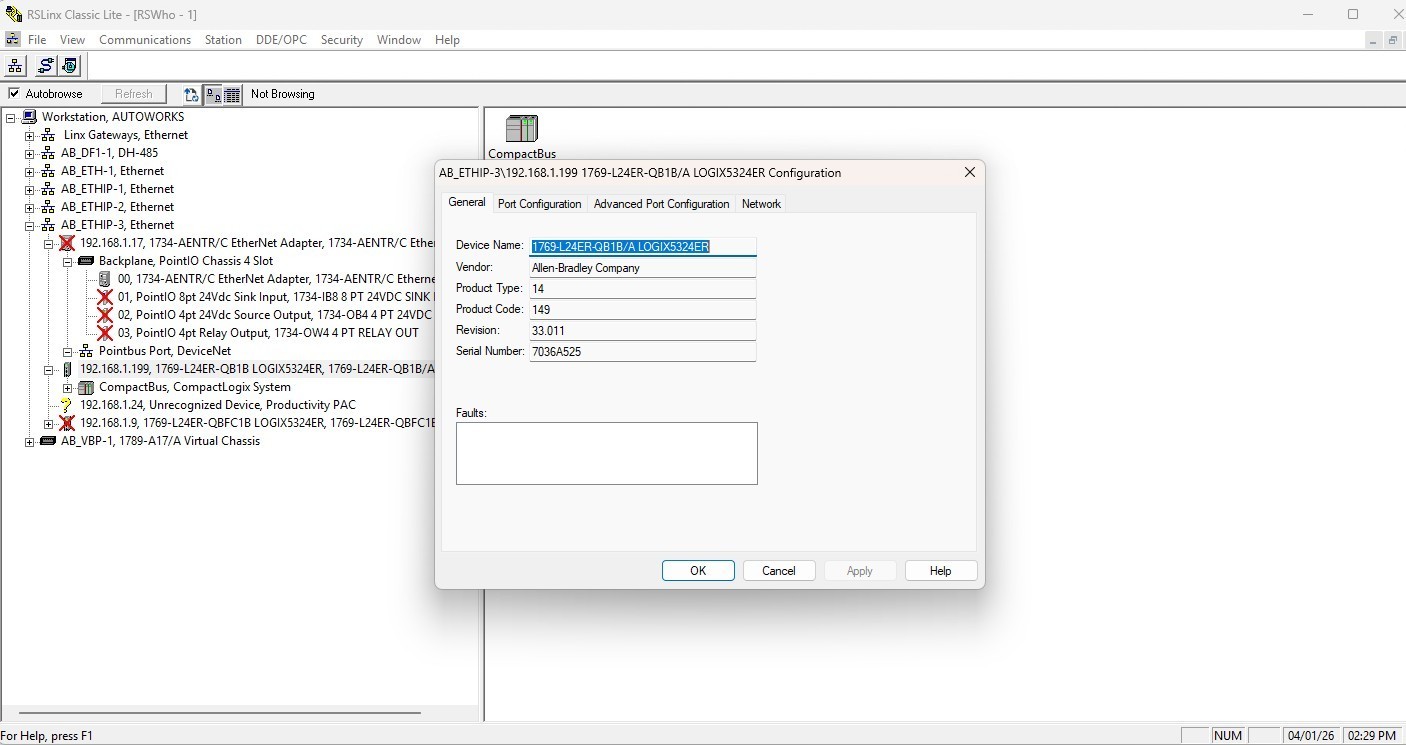
Task: Click the AB_VBP-1 Virtual Chassis icon
Action: 48,441
